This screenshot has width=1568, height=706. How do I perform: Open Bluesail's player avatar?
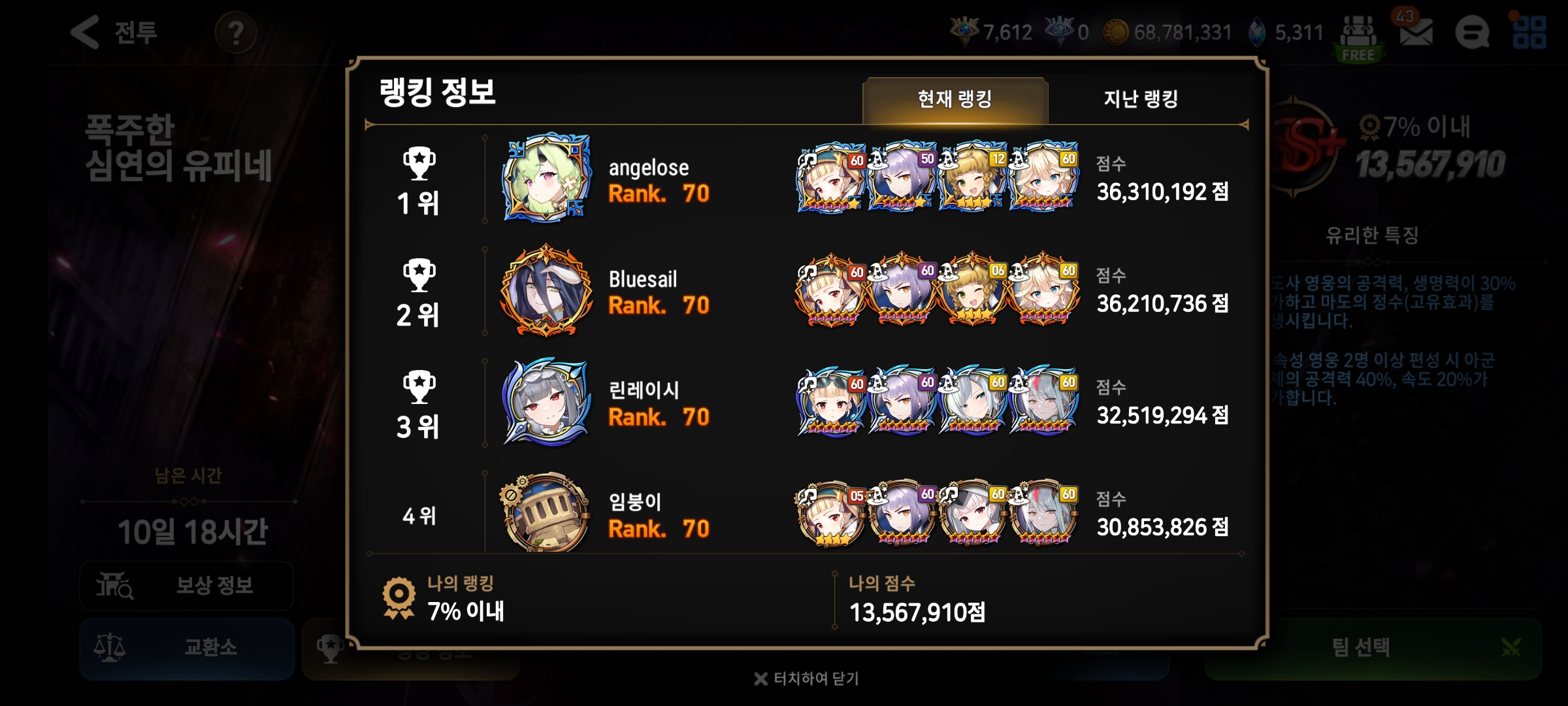pyautogui.click(x=547, y=290)
